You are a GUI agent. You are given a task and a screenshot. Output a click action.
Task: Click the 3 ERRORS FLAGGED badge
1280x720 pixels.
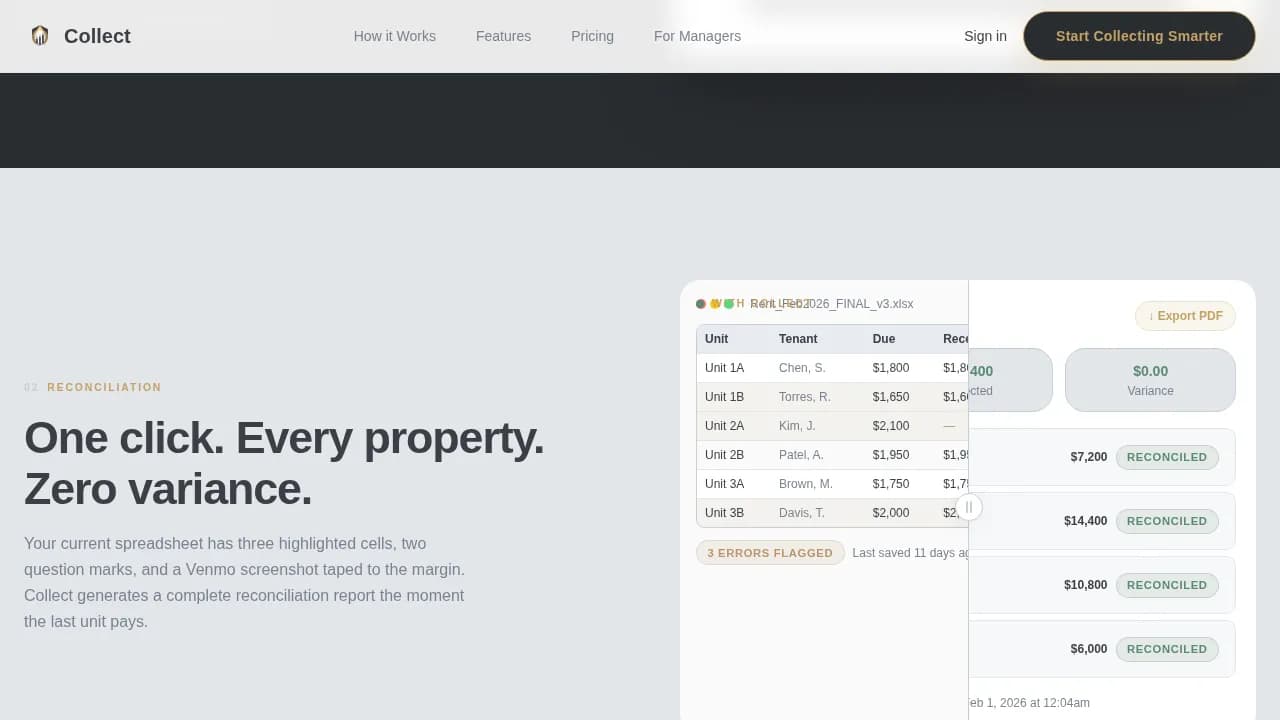click(x=770, y=552)
